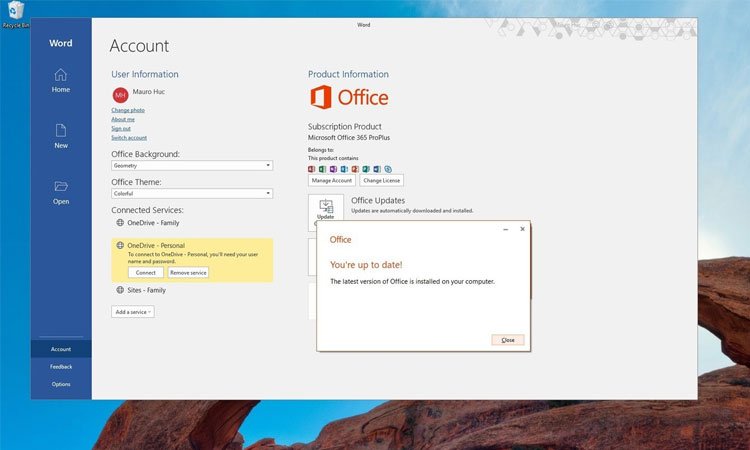This screenshot has height=450, width=750.
Task: Select Account in the left sidebar
Action: pos(61,349)
